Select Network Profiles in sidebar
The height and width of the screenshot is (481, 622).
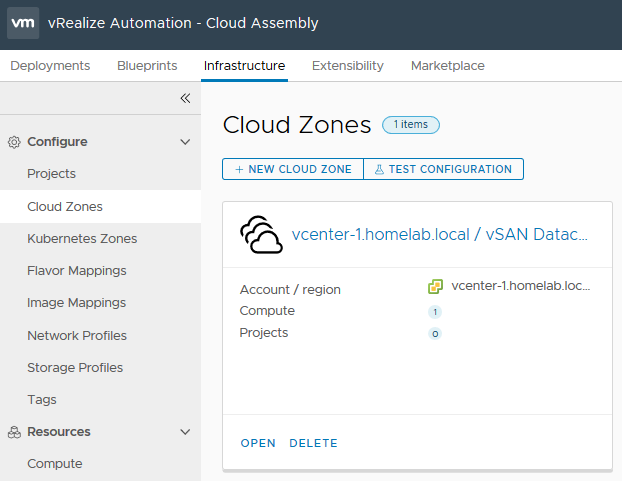[x=77, y=335]
